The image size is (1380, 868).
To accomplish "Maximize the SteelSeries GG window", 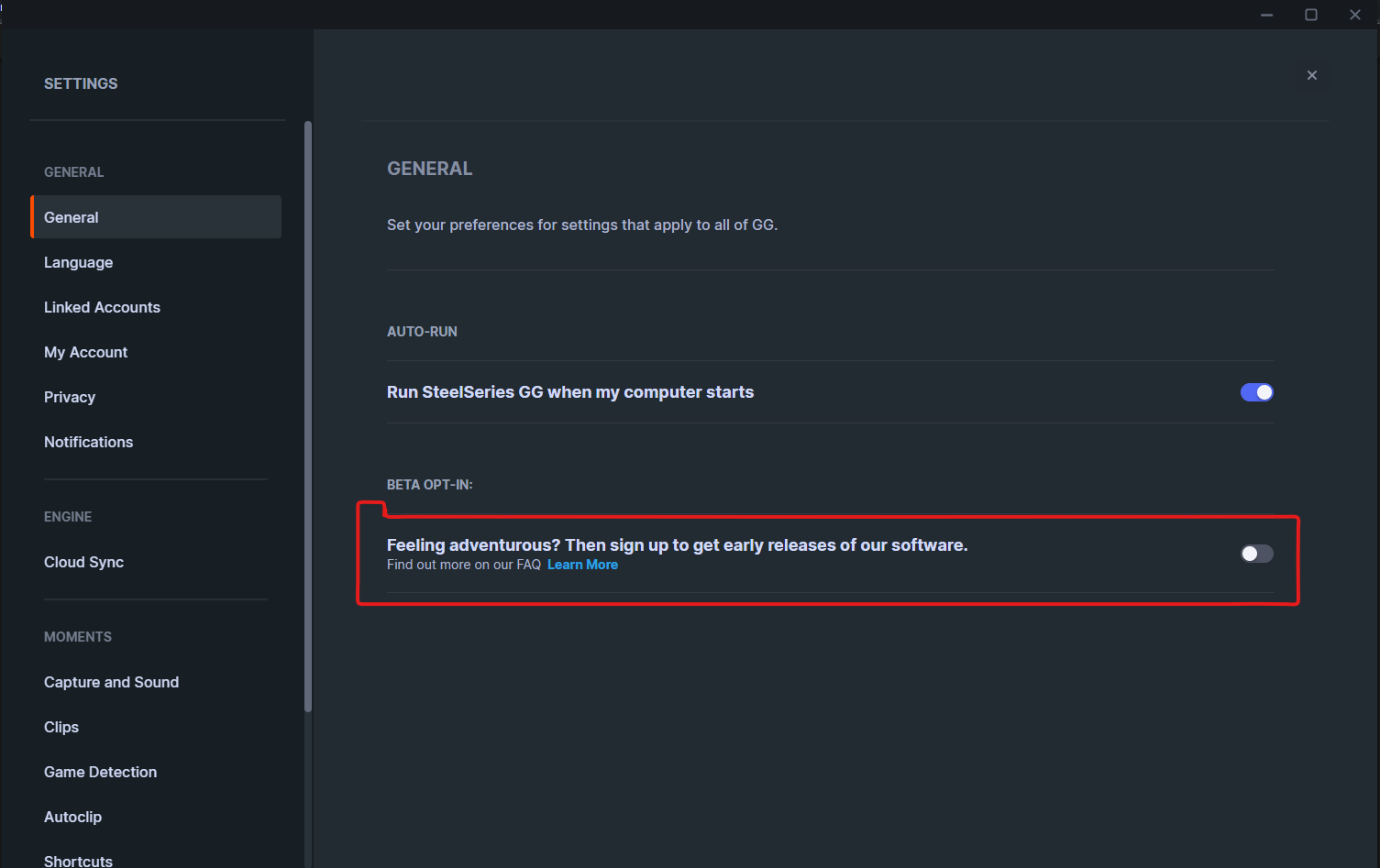I will click(x=1311, y=15).
